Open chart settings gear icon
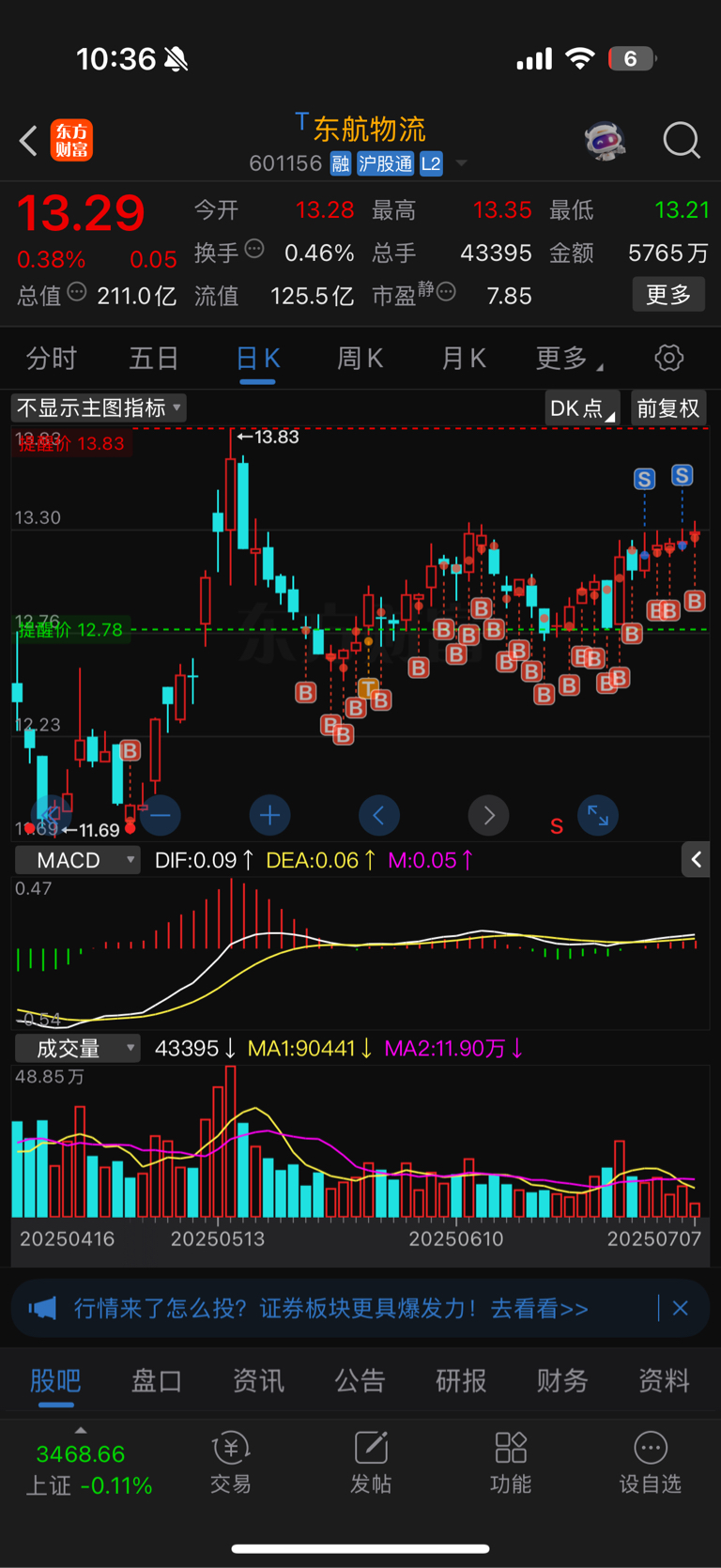This screenshot has width=721, height=1568. [x=668, y=358]
